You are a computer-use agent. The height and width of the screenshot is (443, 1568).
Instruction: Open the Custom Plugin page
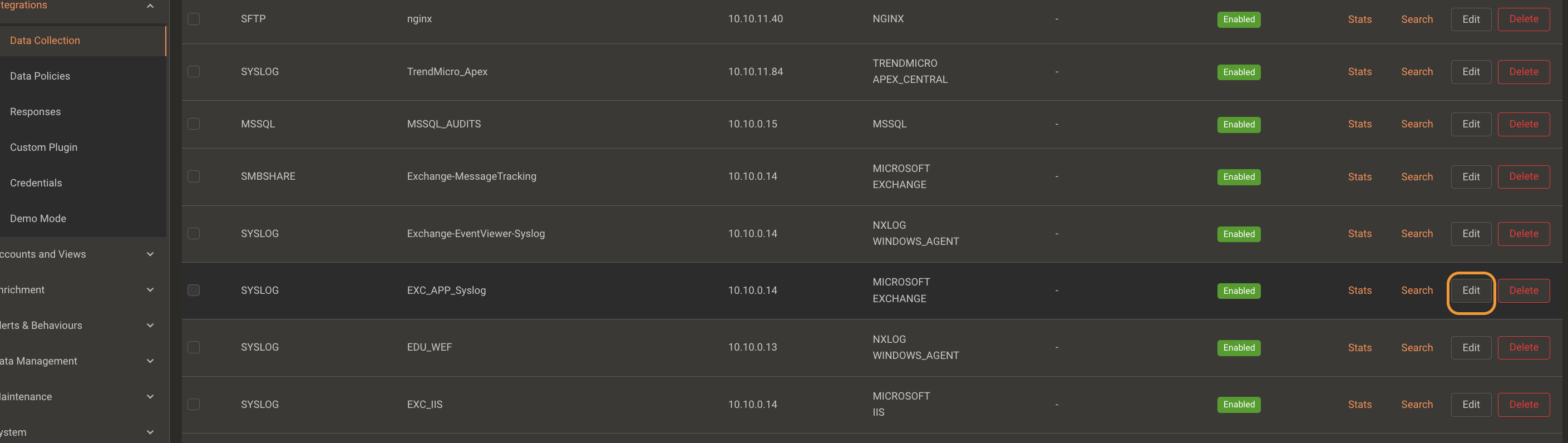pyautogui.click(x=44, y=147)
